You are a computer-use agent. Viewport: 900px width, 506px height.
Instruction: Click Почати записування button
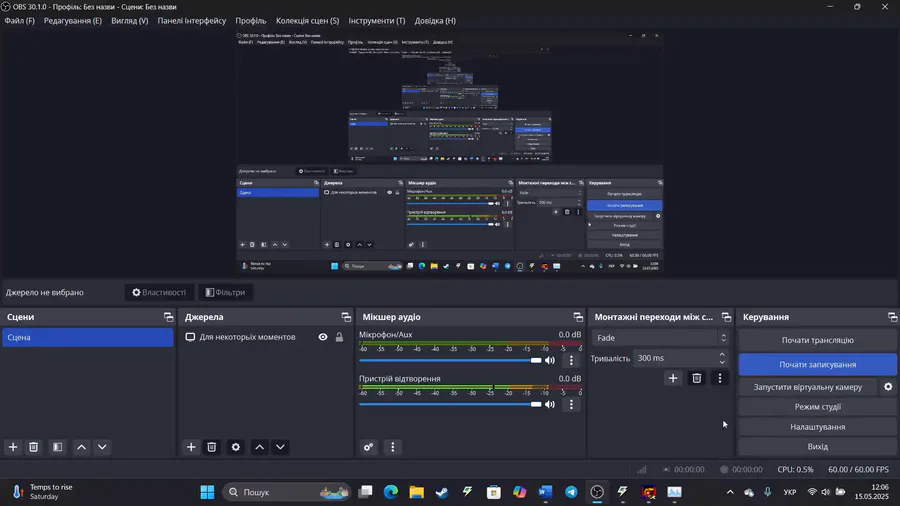point(817,364)
